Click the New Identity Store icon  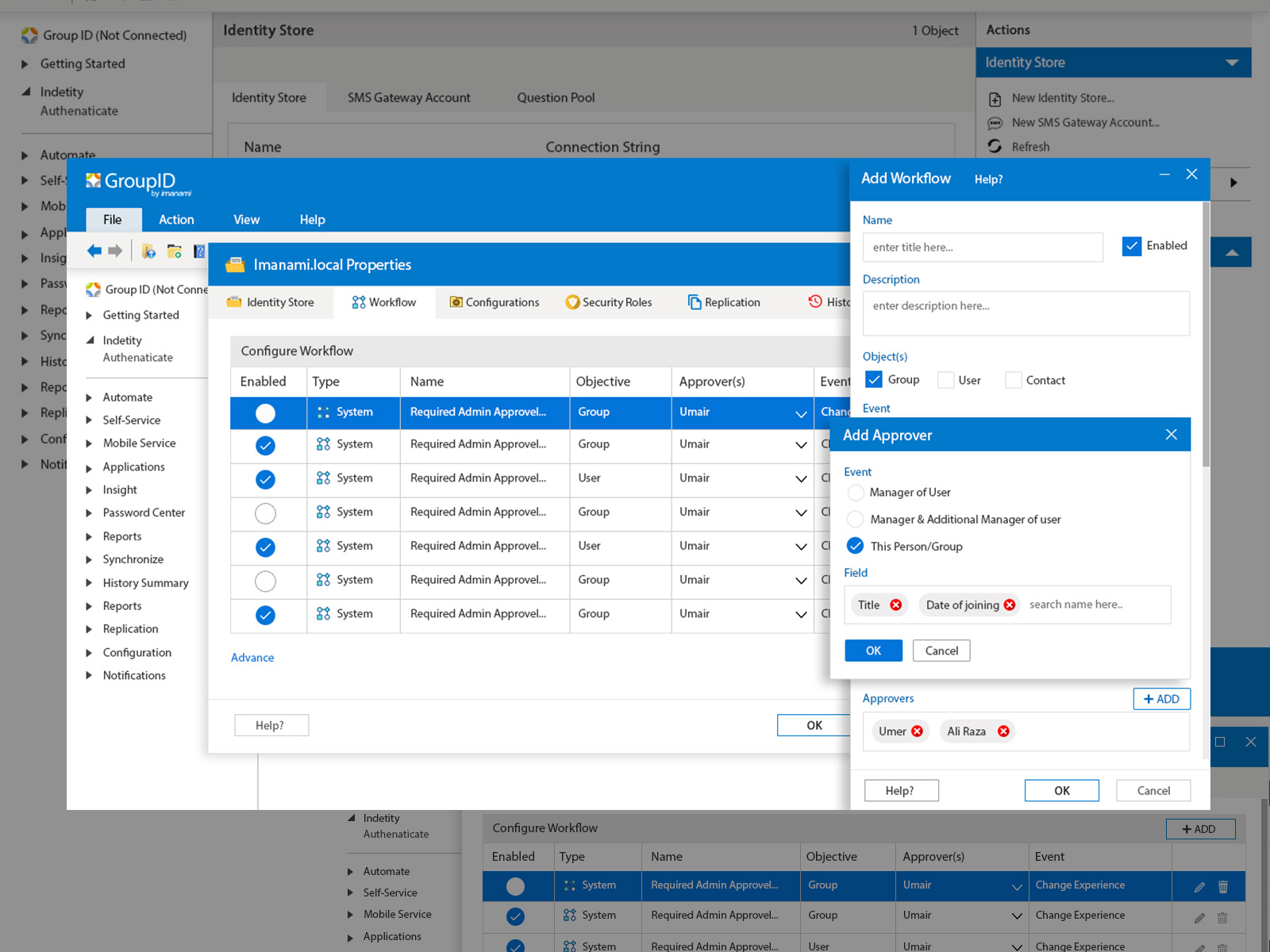995,99
